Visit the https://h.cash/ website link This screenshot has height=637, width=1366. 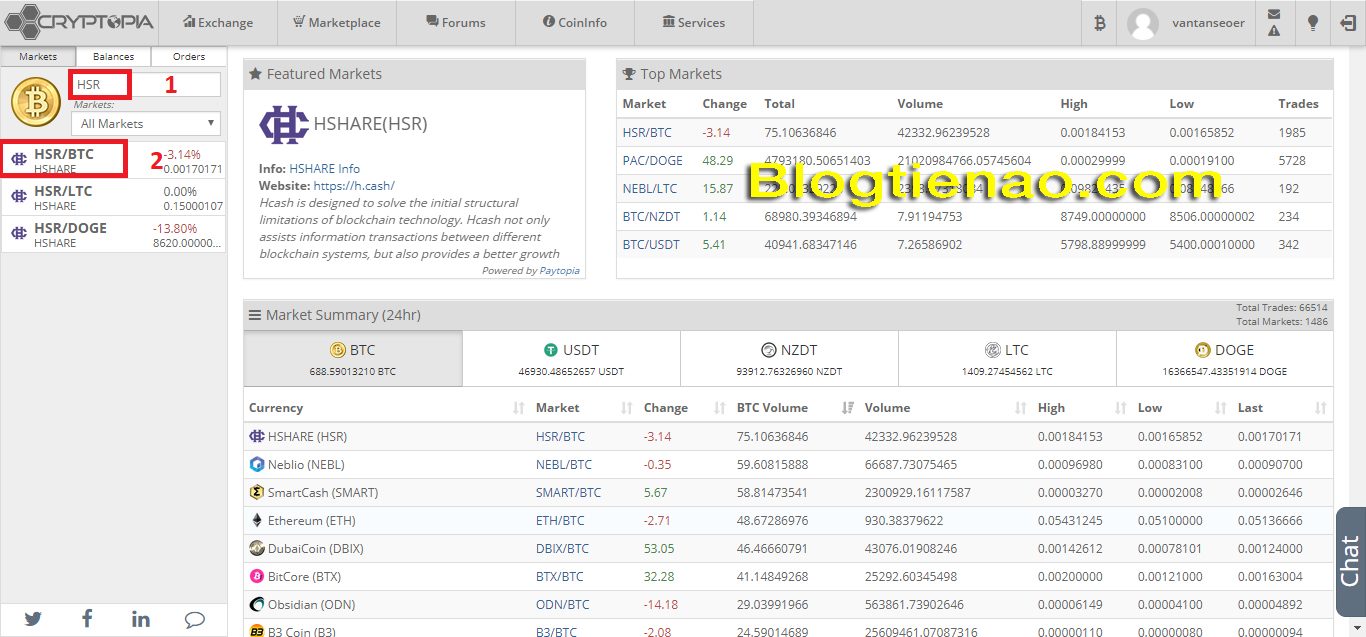click(354, 186)
